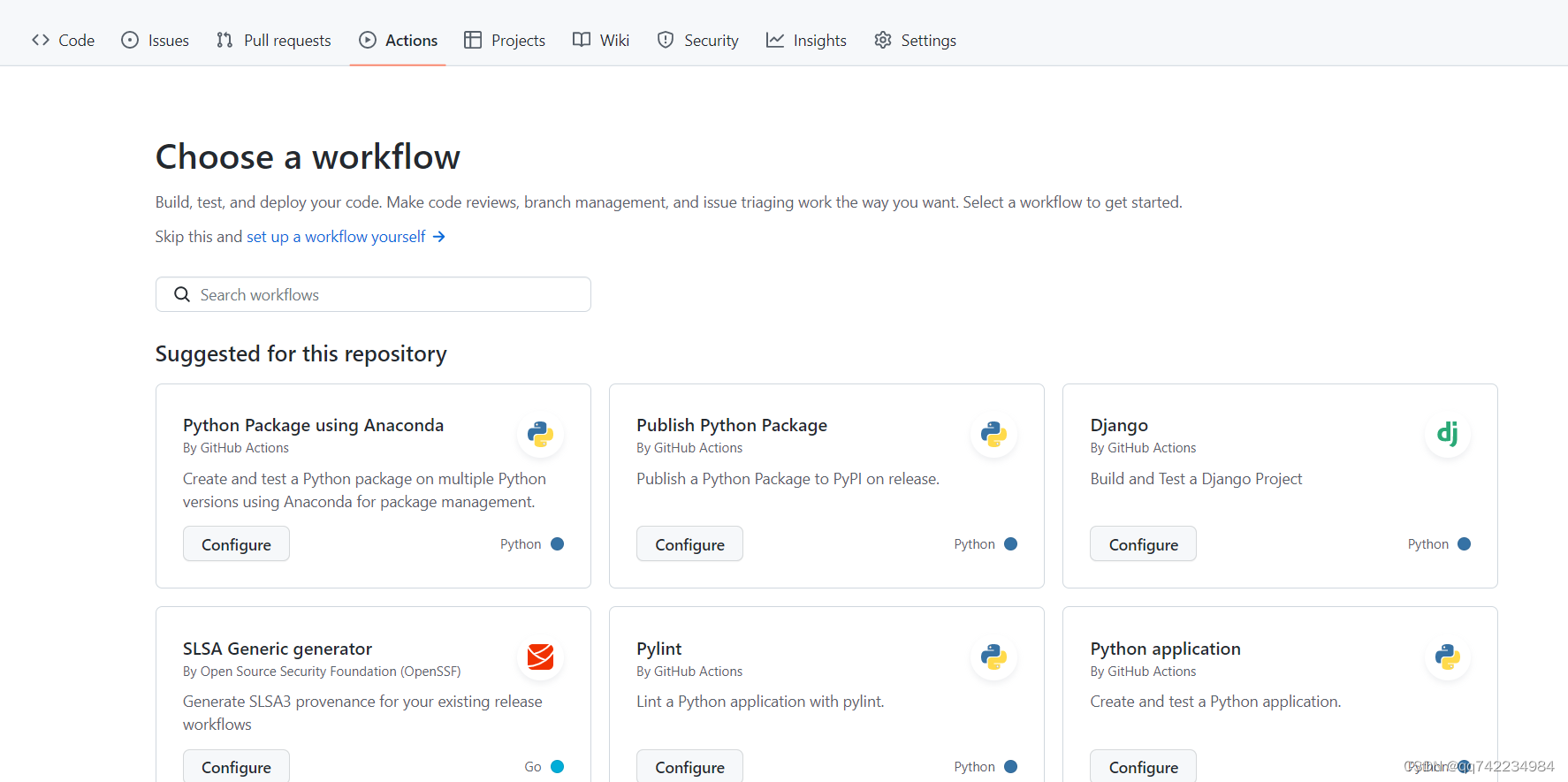Click the Search workflows input field

[x=389, y=294]
